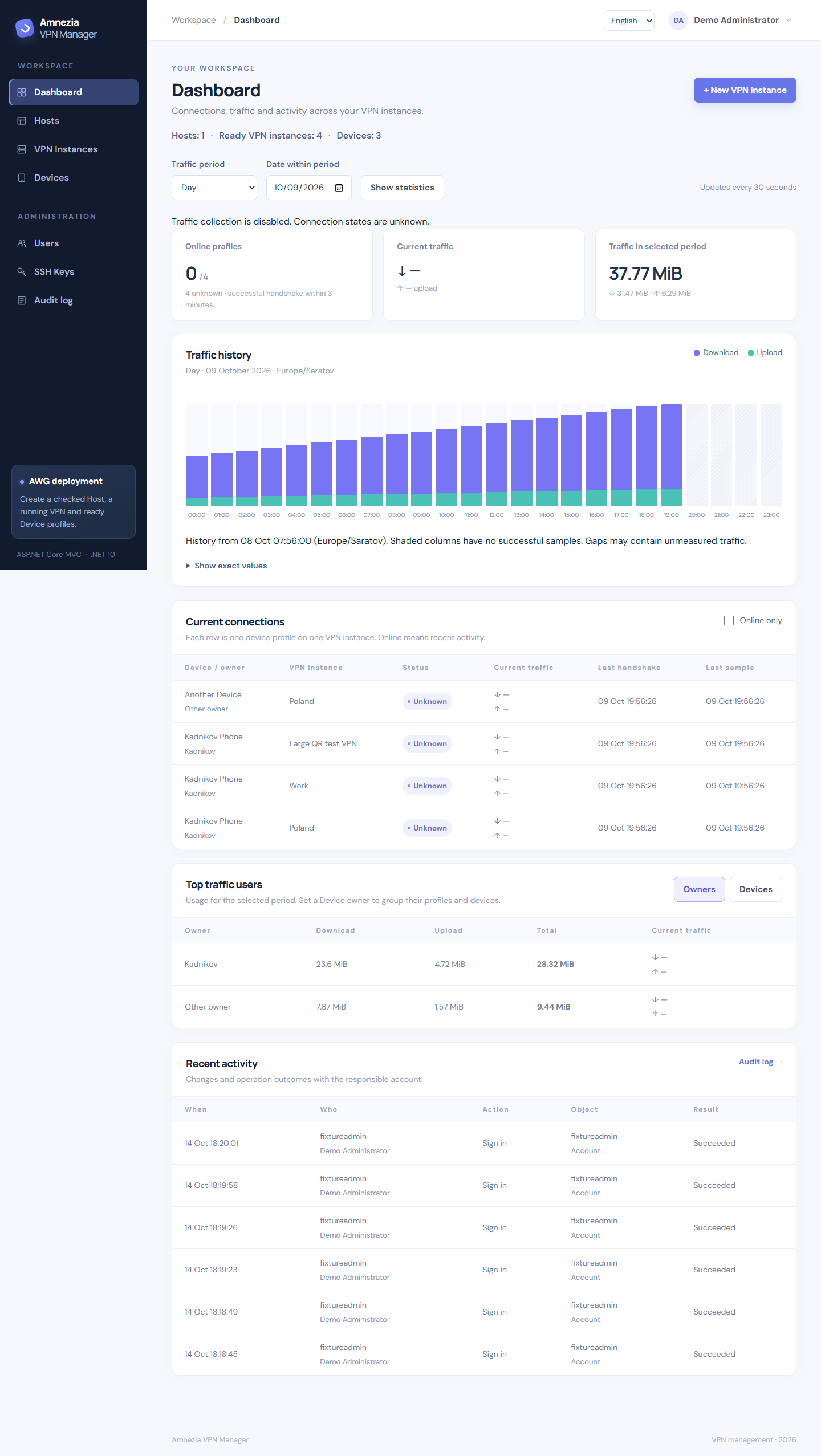
Task: Switch to the Devices tab in Top traffic users
Action: click(x=755, y=889)
